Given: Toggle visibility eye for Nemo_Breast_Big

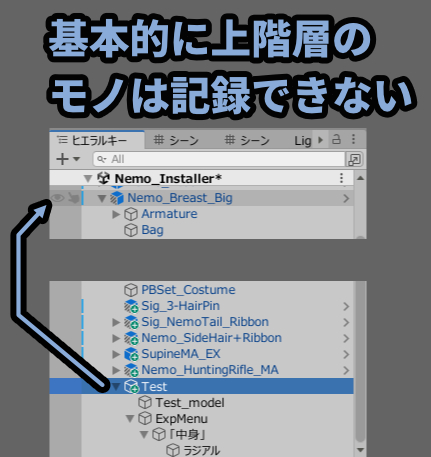Looking at the screenshot, I should tap(57, 198).
